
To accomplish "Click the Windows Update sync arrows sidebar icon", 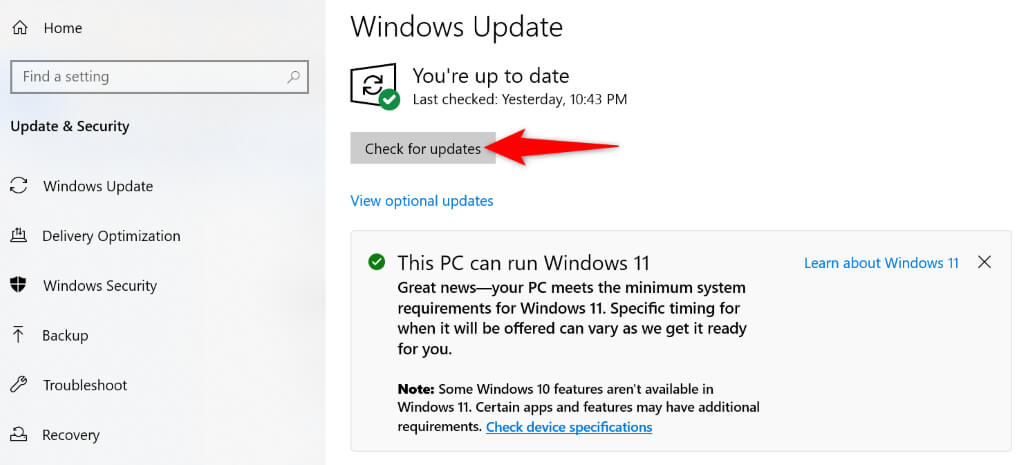I will click(19, 186).
